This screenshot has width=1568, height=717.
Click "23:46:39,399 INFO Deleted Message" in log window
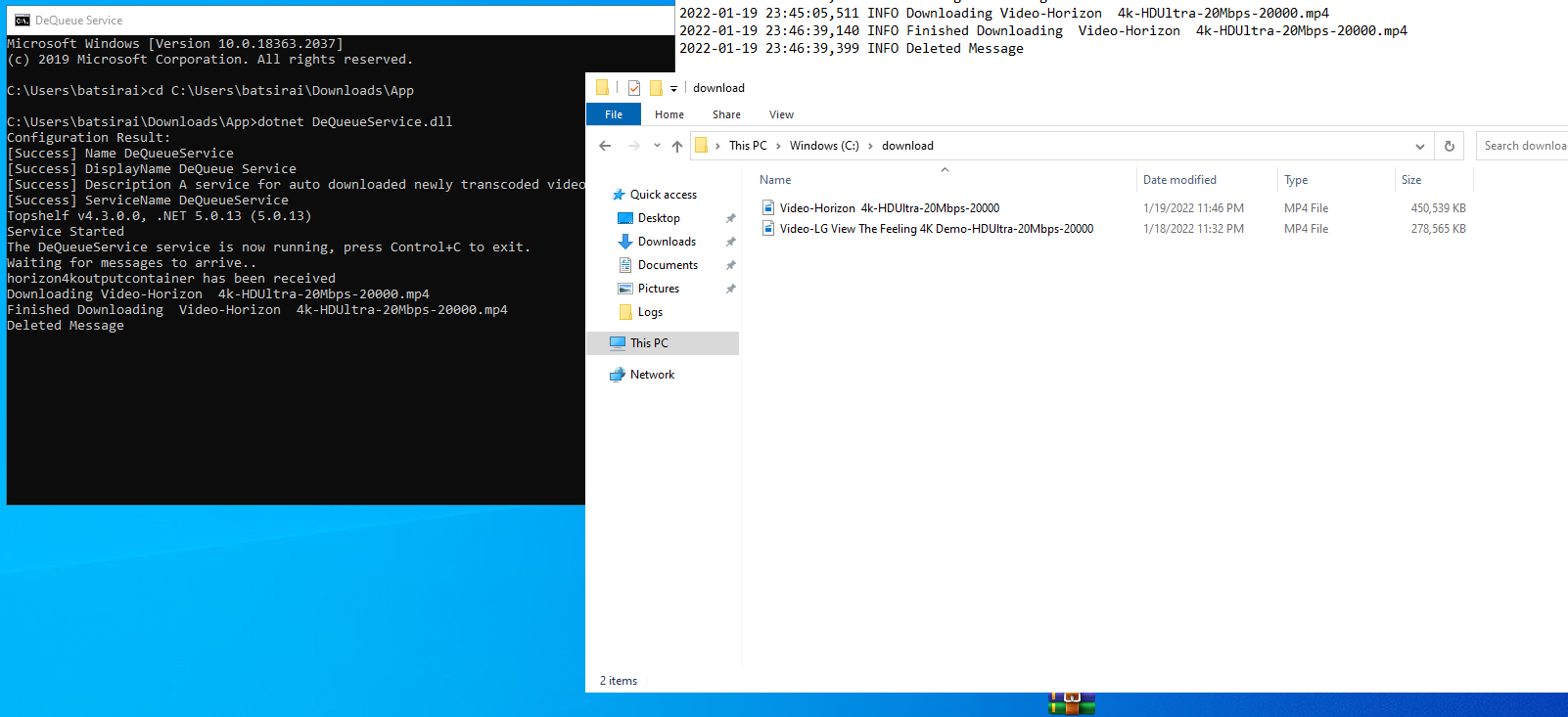pyautogui.click(x=895, y=49)
